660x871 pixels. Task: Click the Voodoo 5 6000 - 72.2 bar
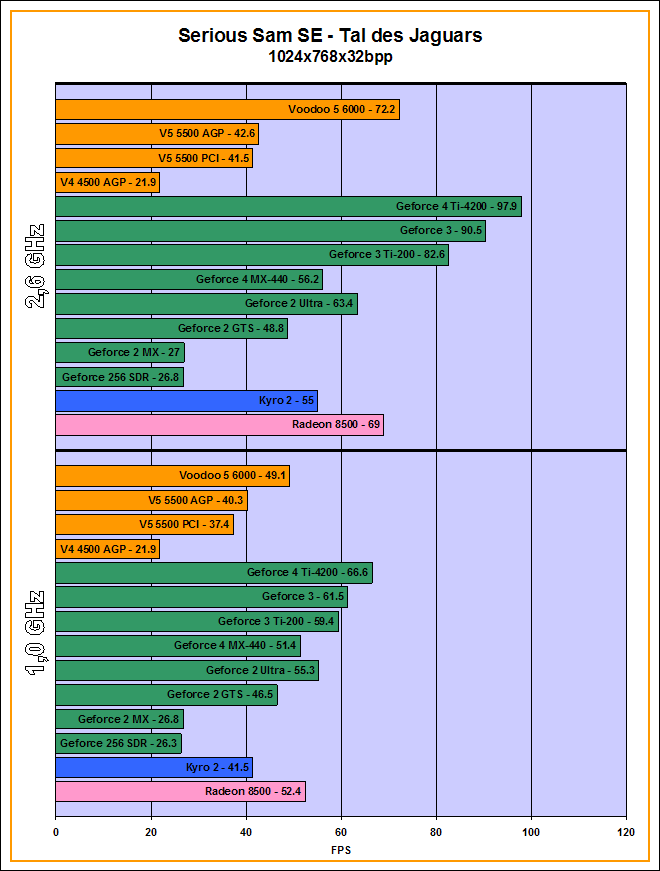pyautogui.click(x=227, y=110)
